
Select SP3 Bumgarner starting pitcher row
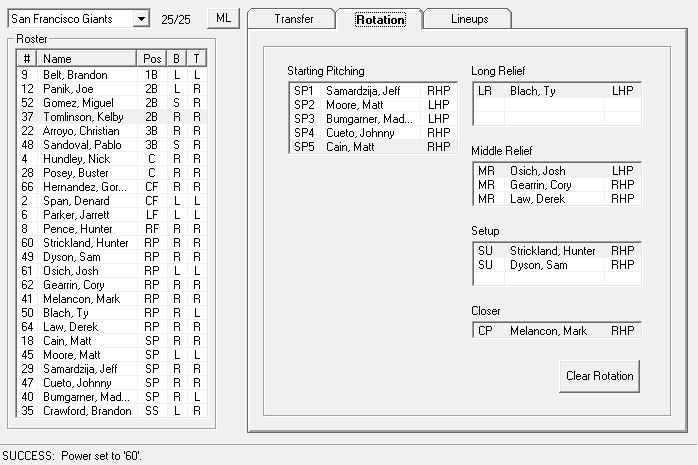click(x=370, y=119)
